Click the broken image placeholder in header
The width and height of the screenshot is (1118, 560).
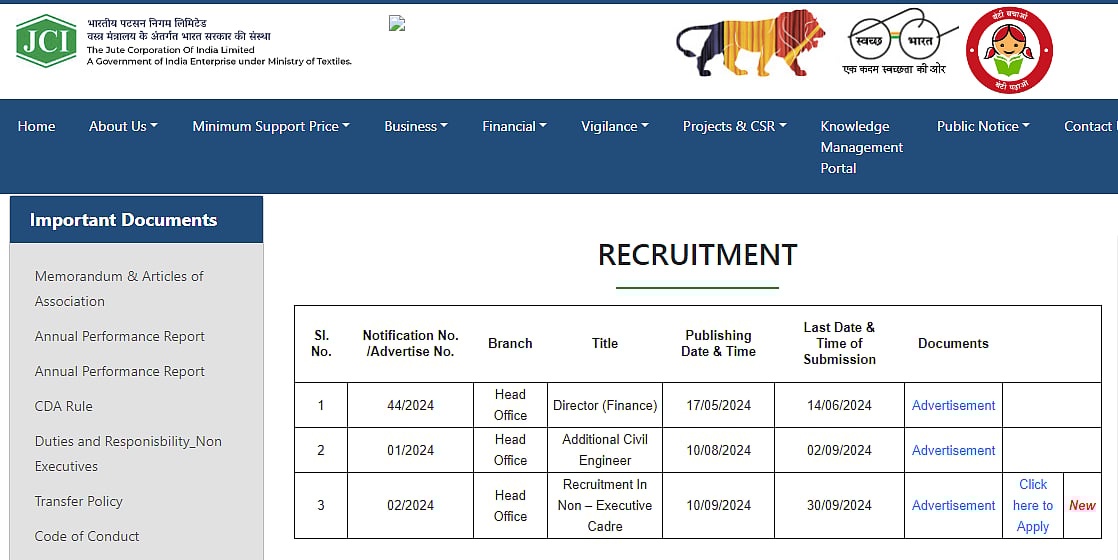(397, 24)
